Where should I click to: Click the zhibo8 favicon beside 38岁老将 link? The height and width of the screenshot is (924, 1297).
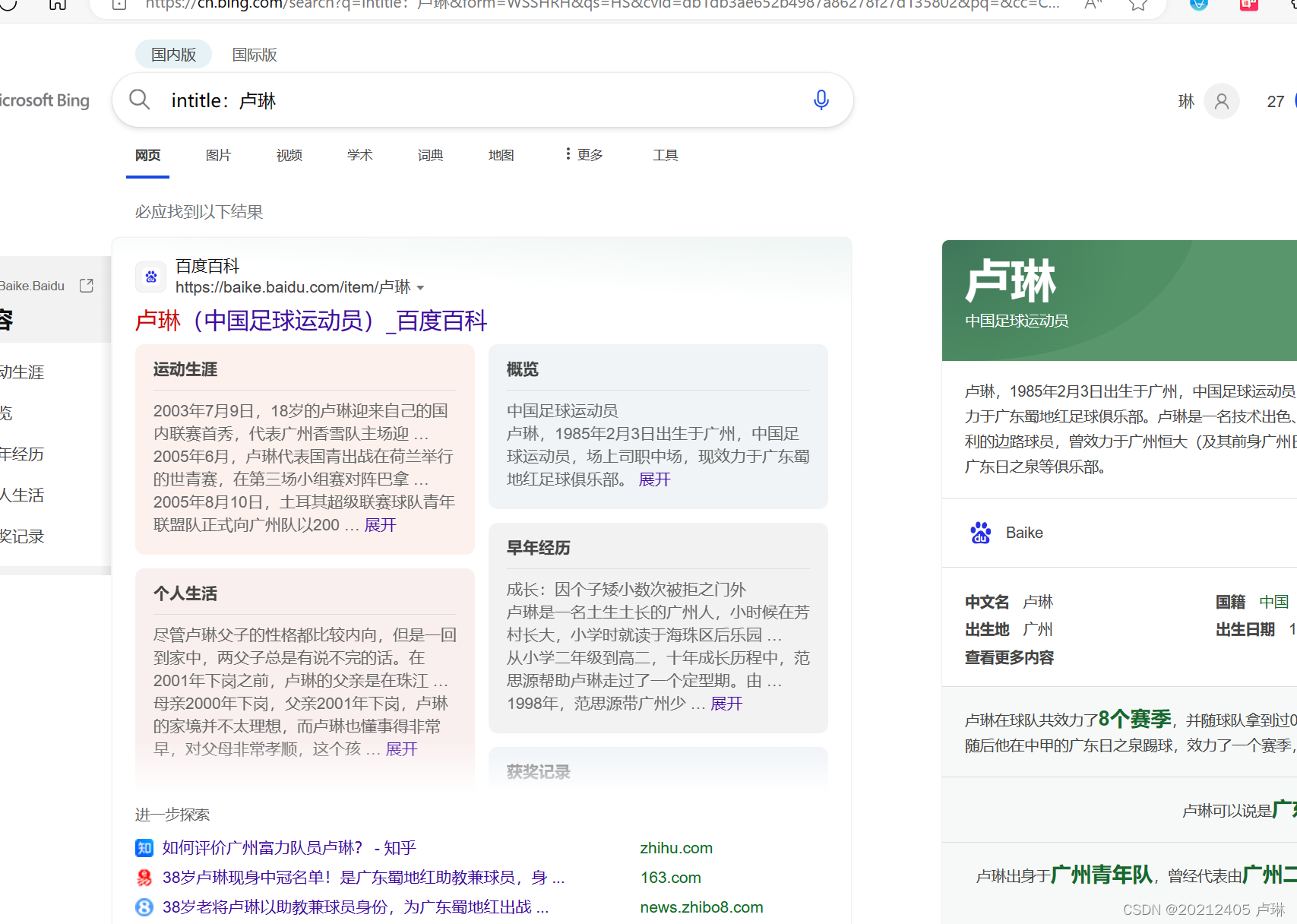coord(144,907)
